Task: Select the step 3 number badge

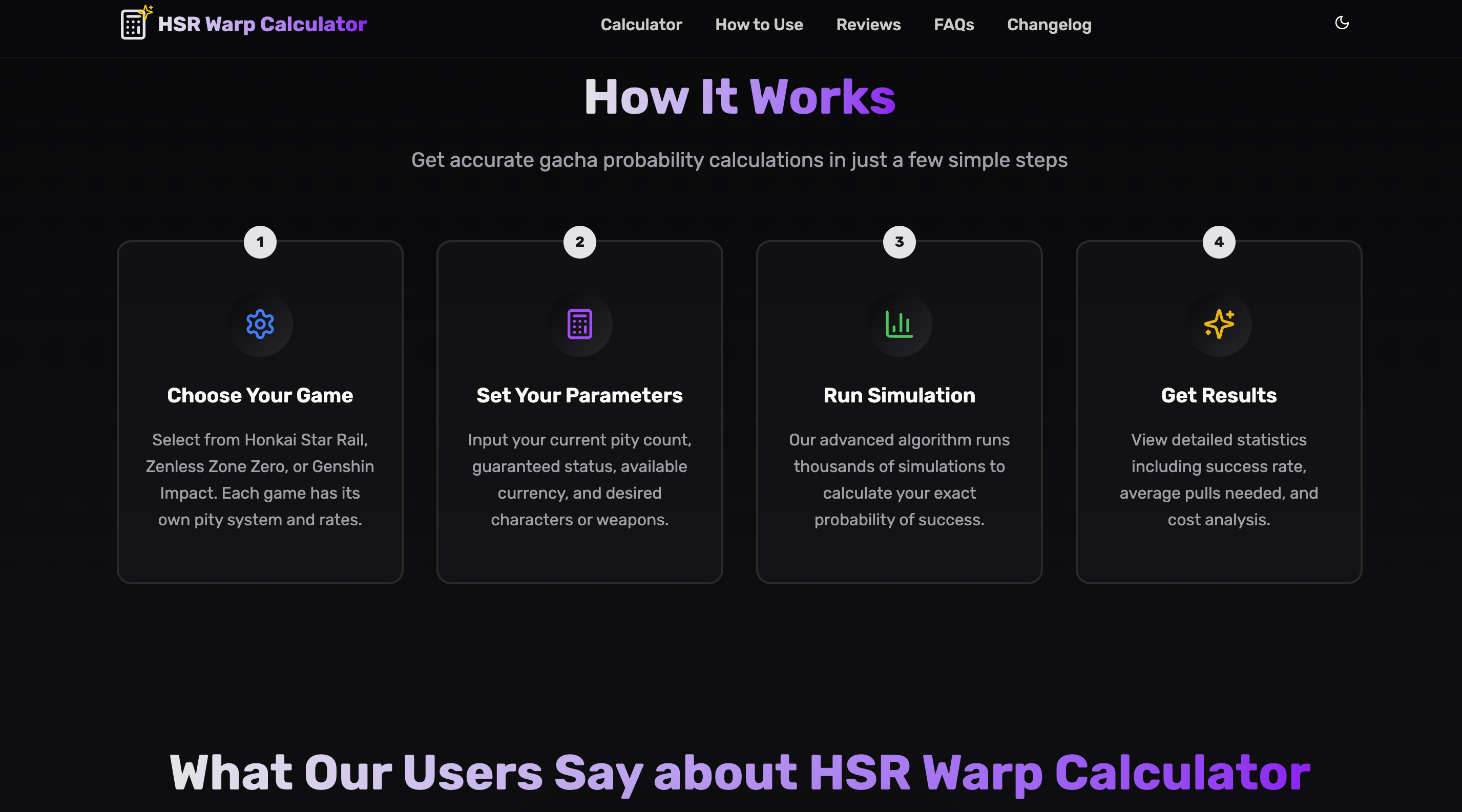Action: point(900,242)
